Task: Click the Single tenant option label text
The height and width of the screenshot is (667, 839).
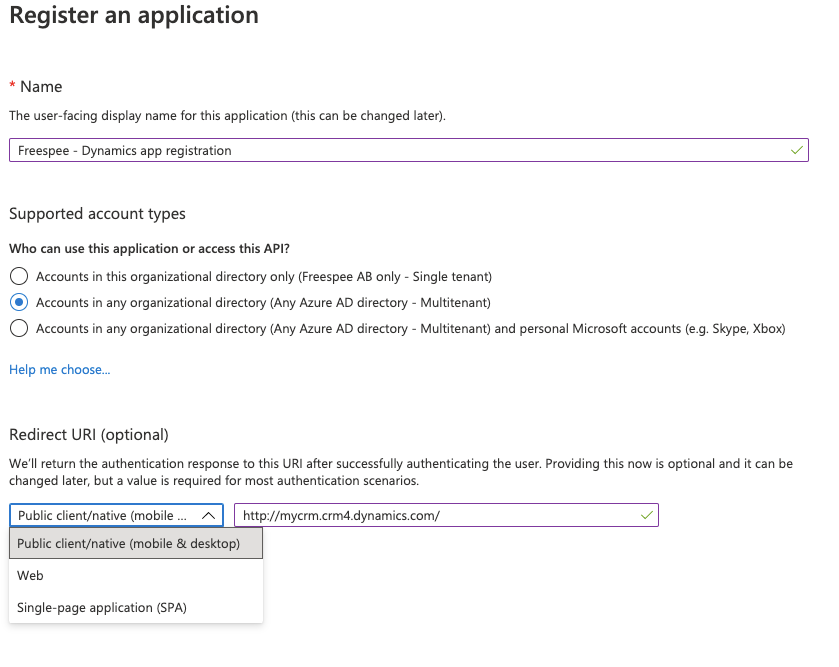Action: pyautogui.click(x=264, y=277)
